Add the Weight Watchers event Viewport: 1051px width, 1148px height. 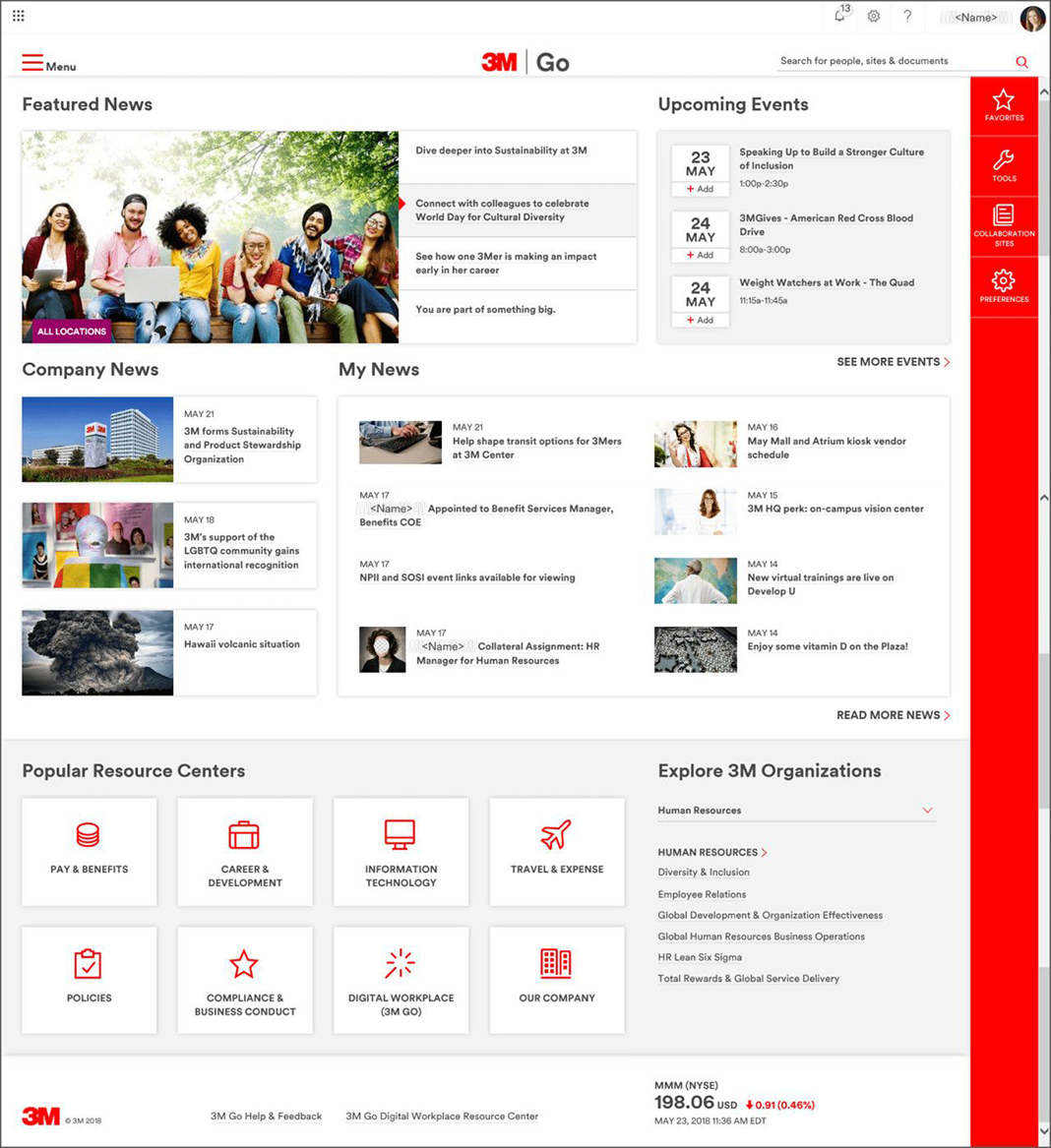(x=701, y=320)
